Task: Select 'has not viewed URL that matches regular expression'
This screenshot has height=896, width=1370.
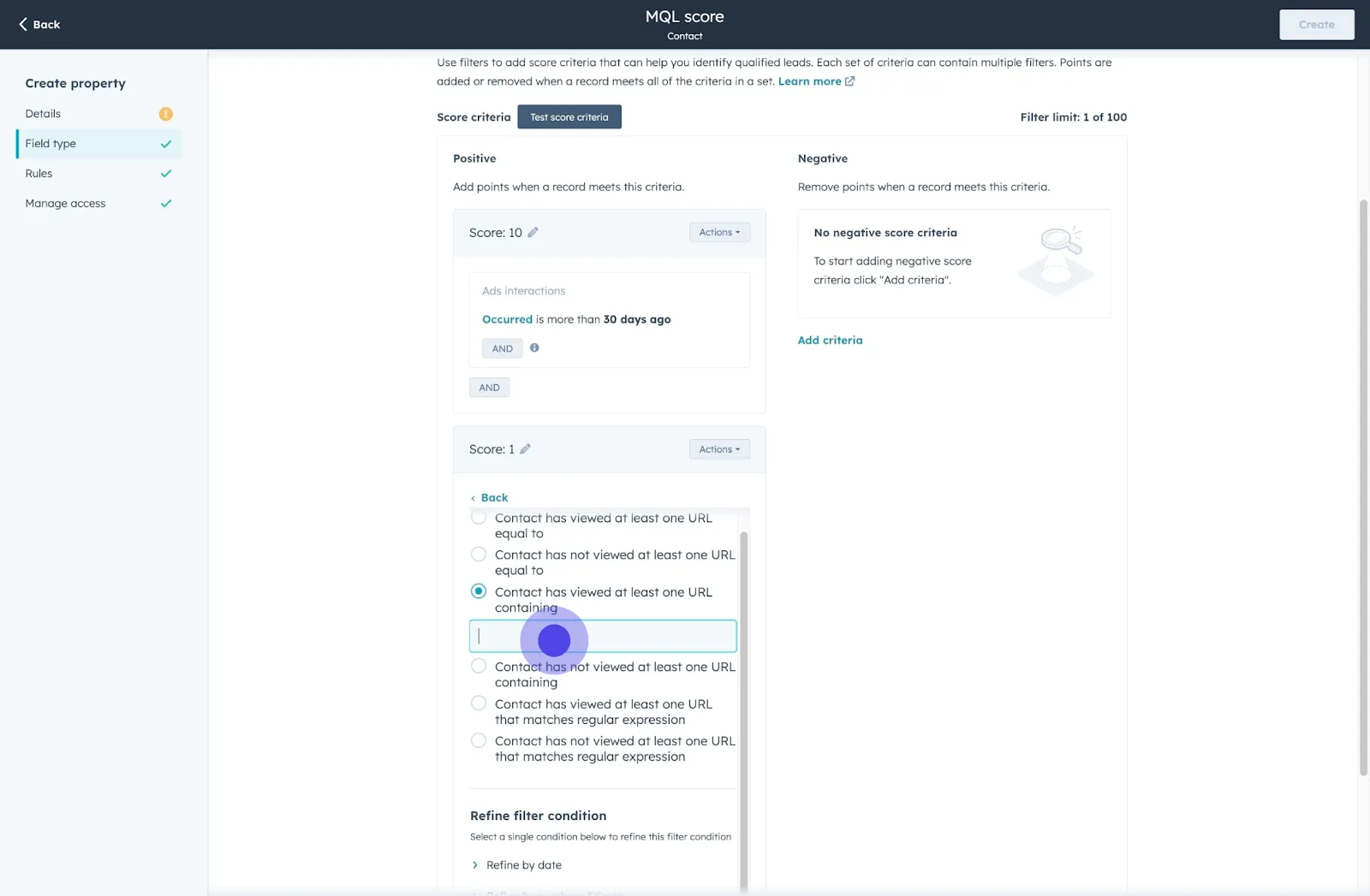Action: (479, 740)
